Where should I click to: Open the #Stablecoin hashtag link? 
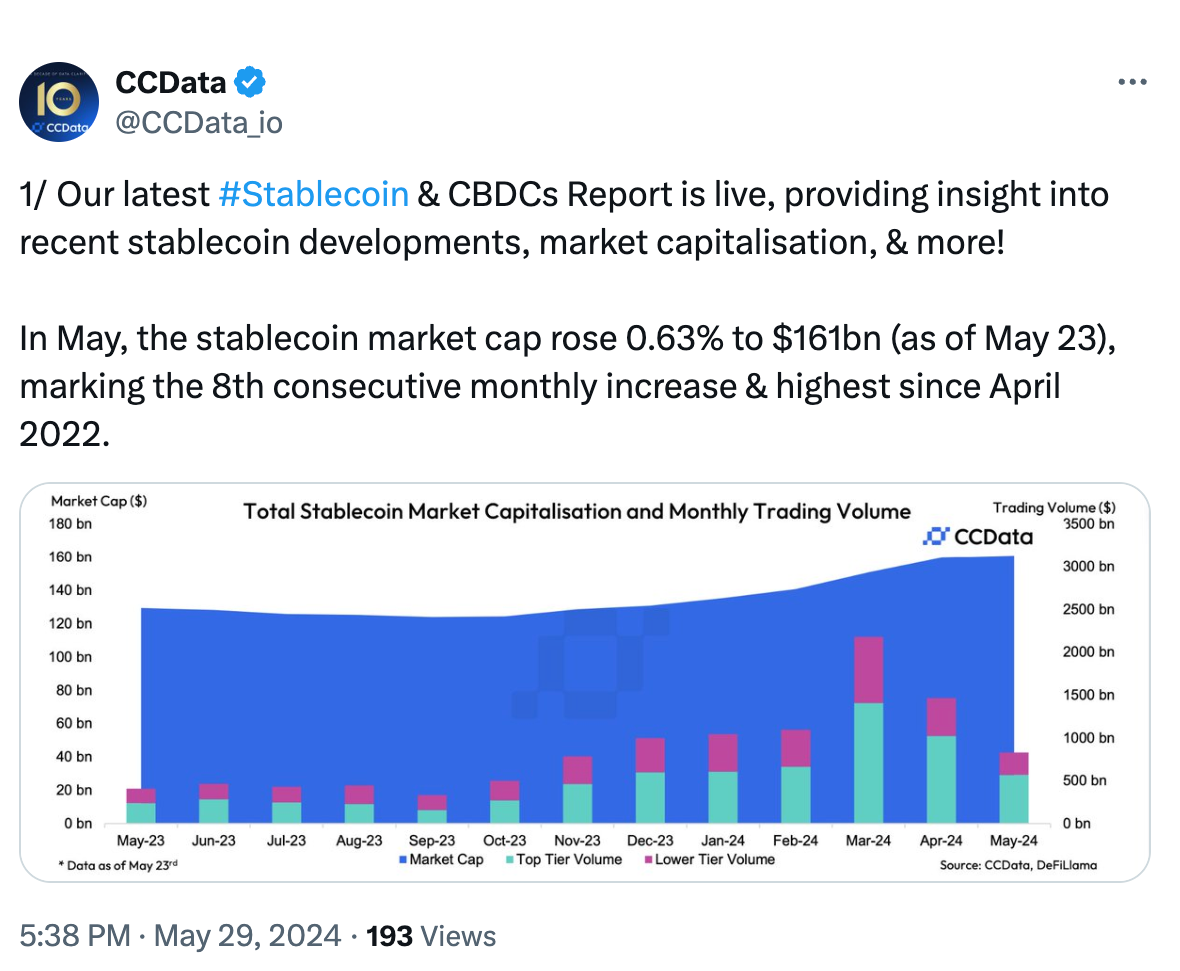312,193
